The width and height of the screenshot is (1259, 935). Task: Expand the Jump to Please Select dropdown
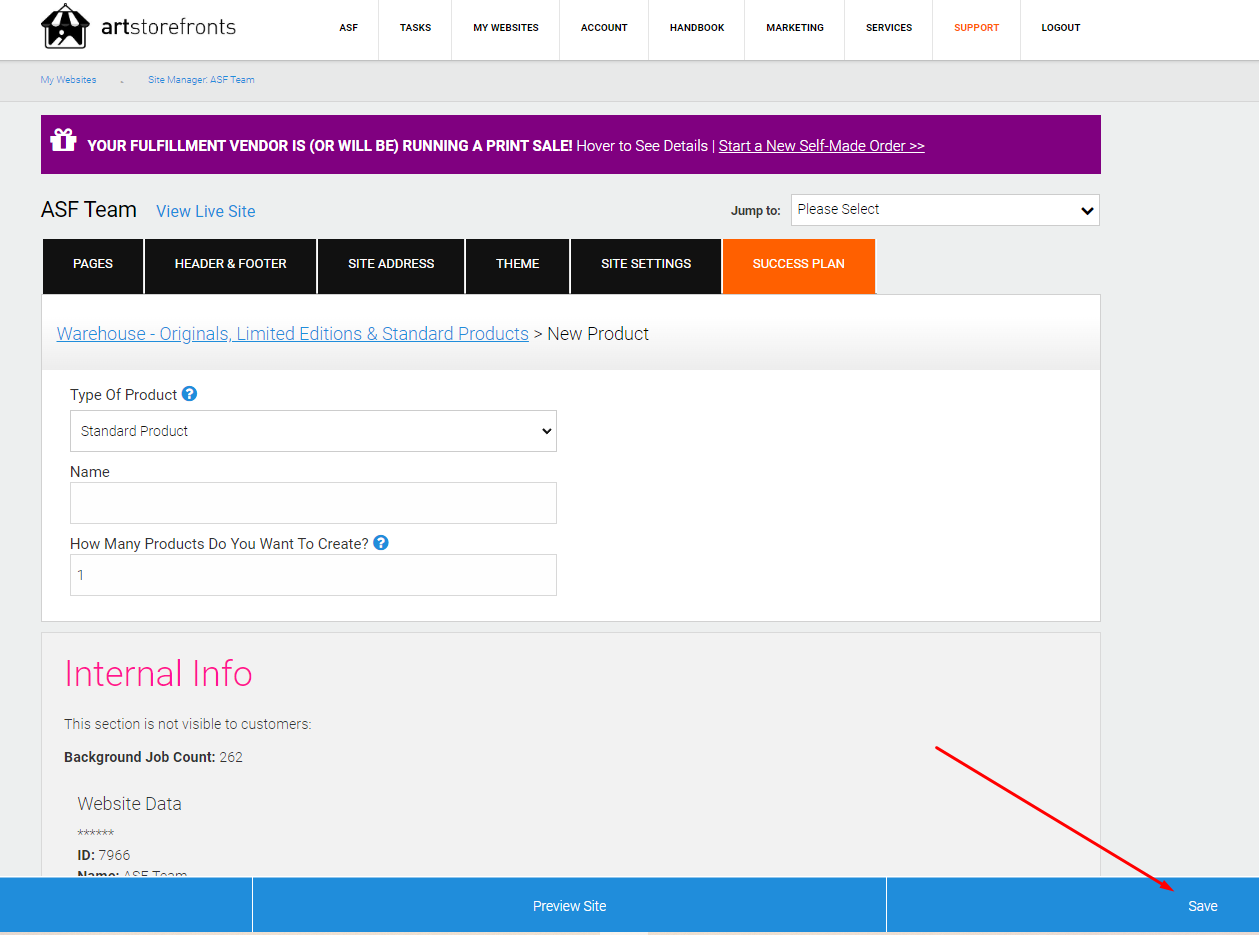coord(945,210)
